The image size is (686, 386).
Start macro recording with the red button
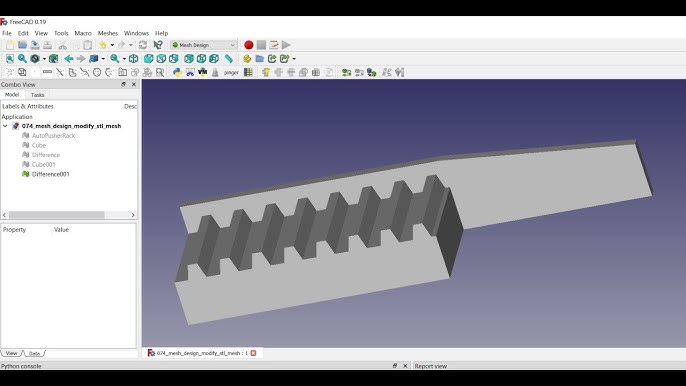click(248, 45)
